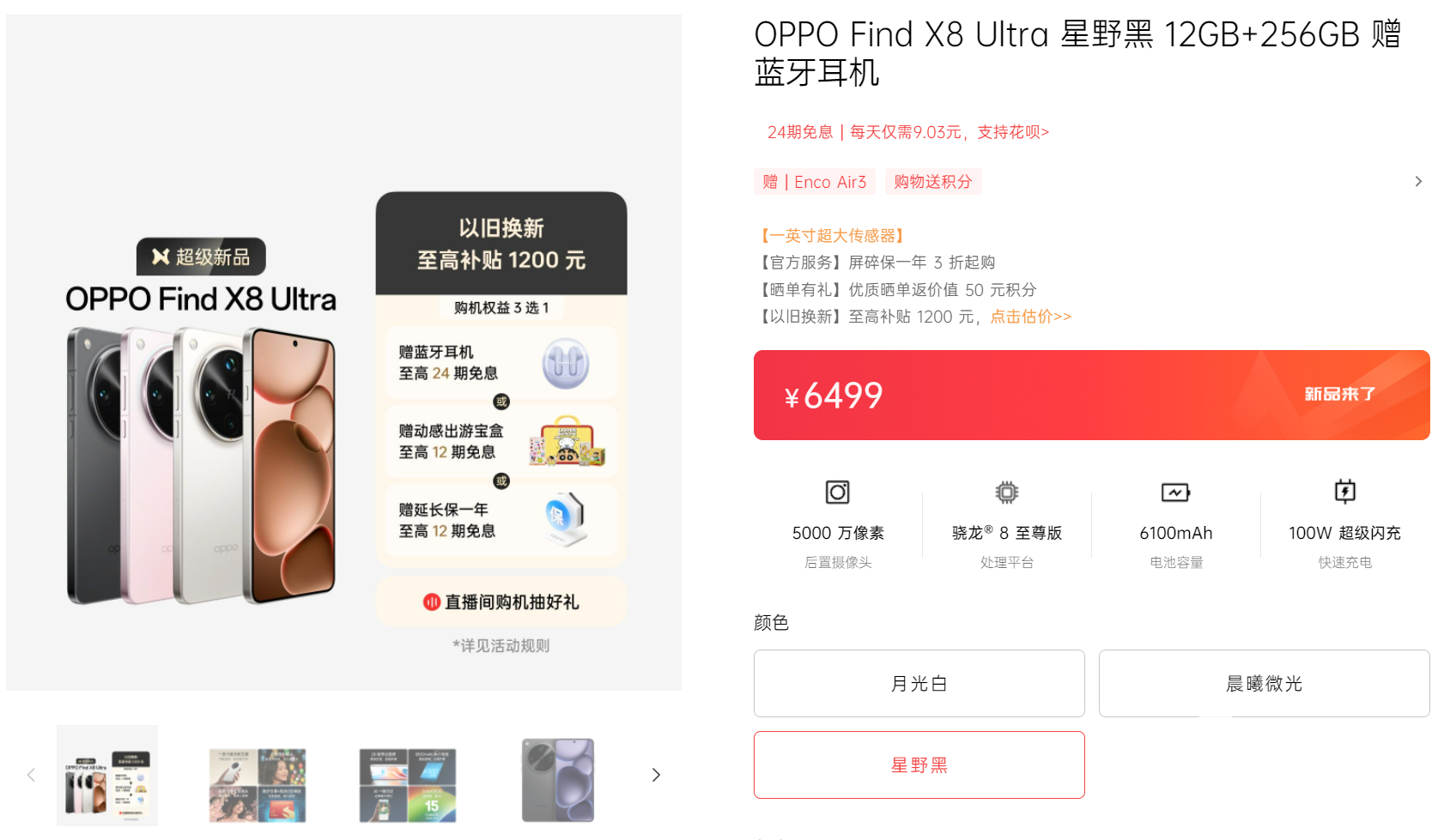Screen dimensions: 1438x840
Task: Click the live stream red icon
Action: tap(432, 602)
